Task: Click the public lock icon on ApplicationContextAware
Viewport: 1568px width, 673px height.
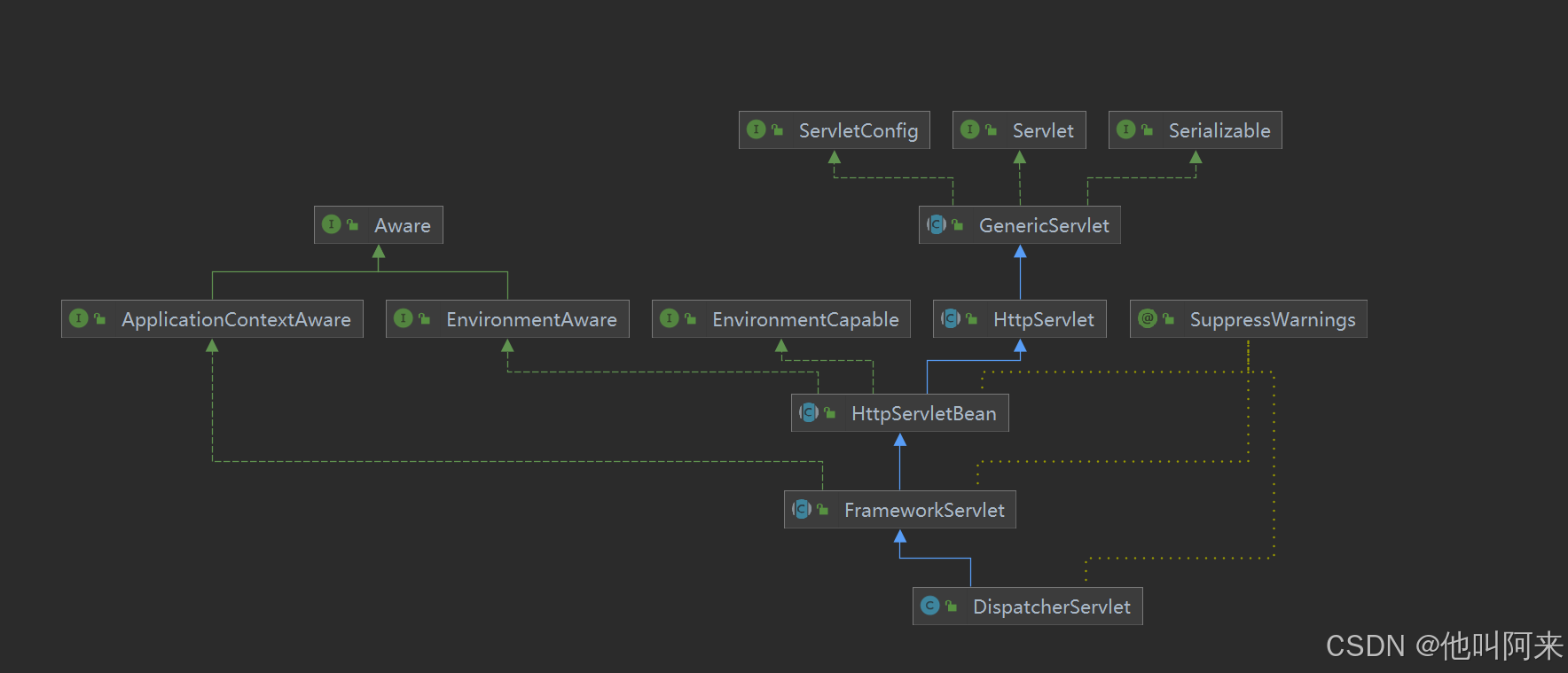Action: point(99,319)
